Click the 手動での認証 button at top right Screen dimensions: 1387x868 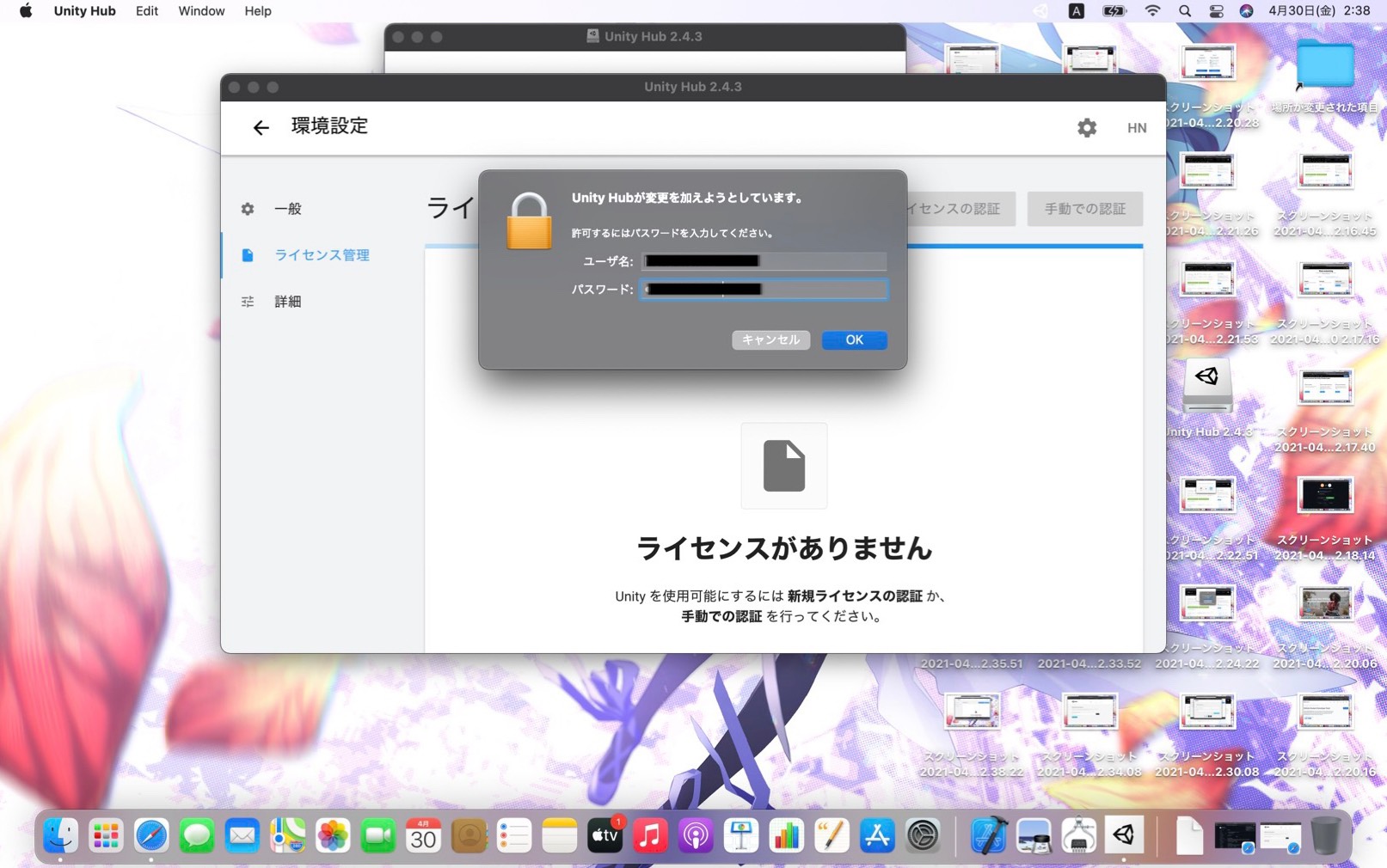click(x=1084, y=209)
